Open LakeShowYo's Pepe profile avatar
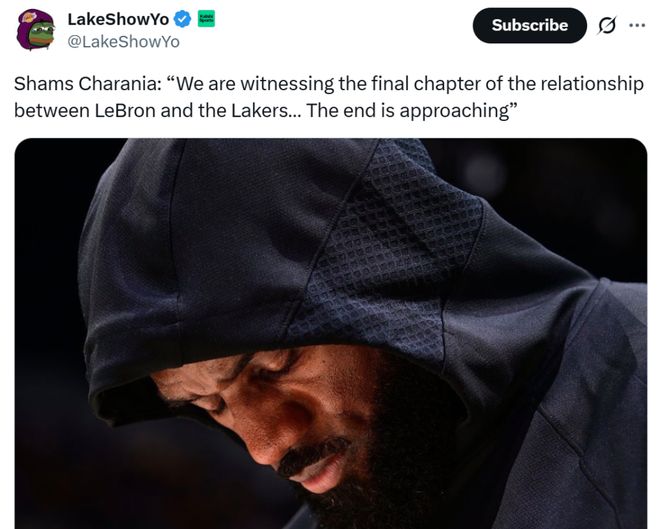The width and height of the screenshot is (660, 529). (36, 29)
